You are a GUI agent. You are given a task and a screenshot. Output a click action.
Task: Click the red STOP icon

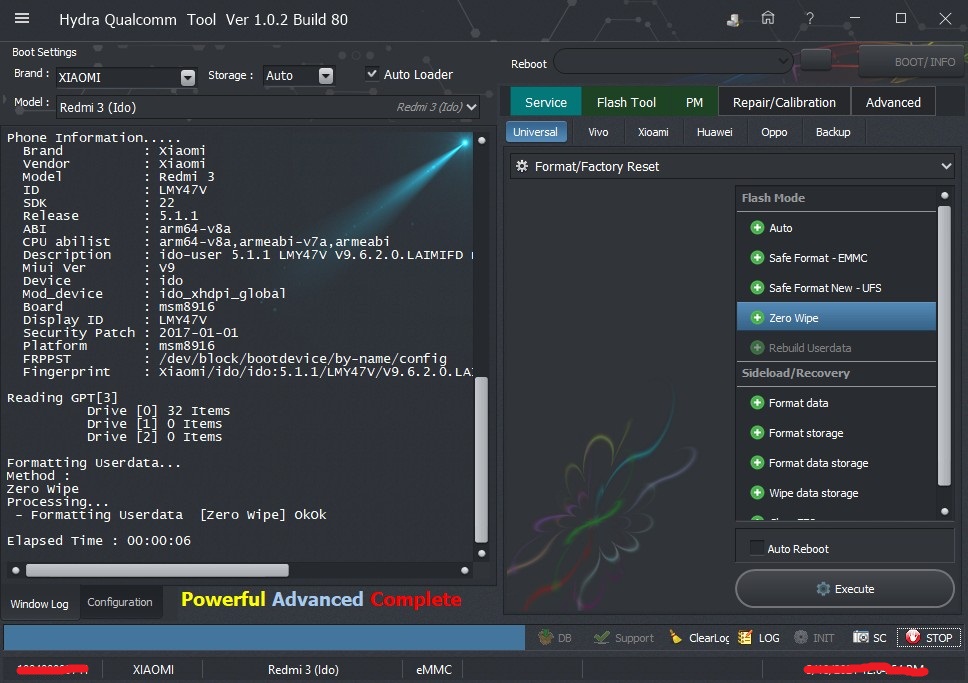tap(913, 637)
